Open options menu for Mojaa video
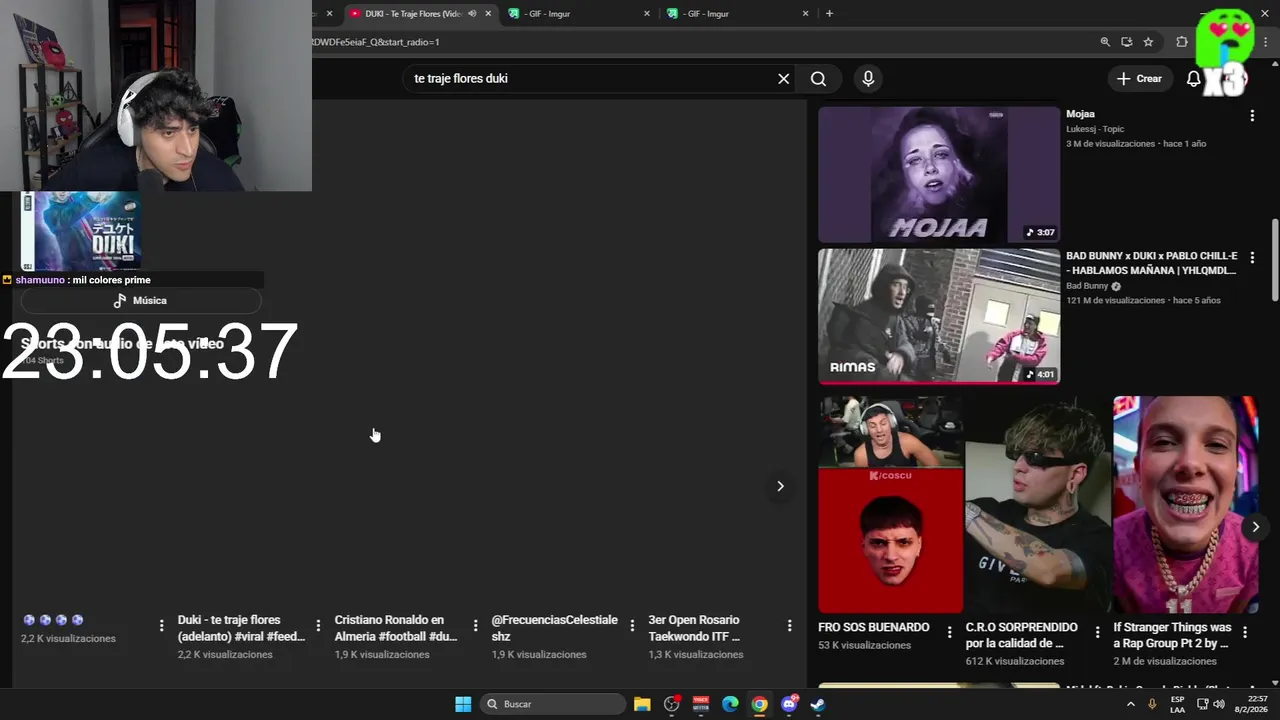 pyautogui.click(x=1252, y=116)
